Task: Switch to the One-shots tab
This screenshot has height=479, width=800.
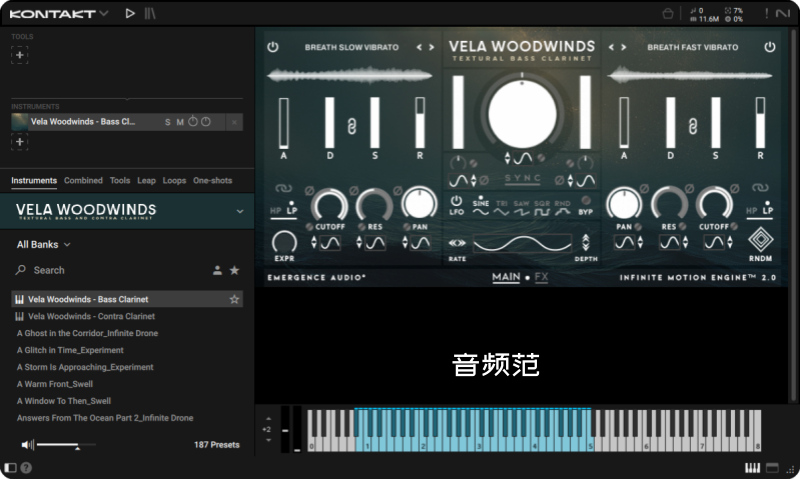Action: coord(212,181)
